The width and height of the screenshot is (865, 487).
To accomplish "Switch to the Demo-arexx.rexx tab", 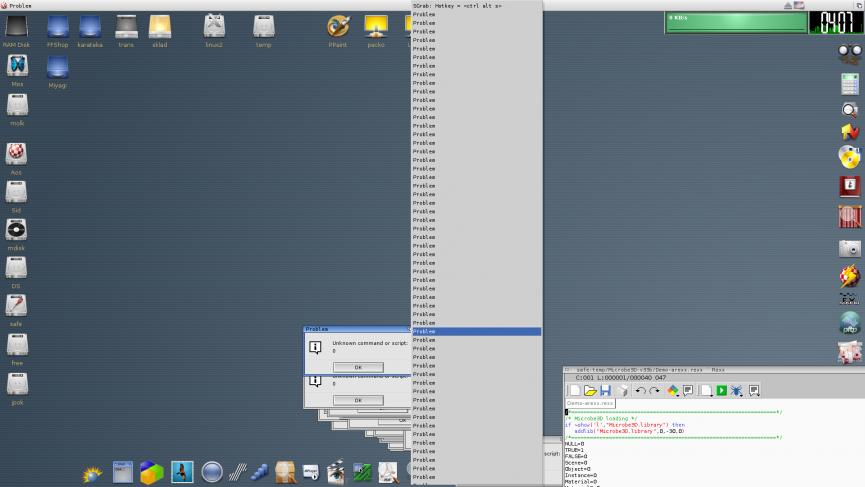I will tap(591, 403).
